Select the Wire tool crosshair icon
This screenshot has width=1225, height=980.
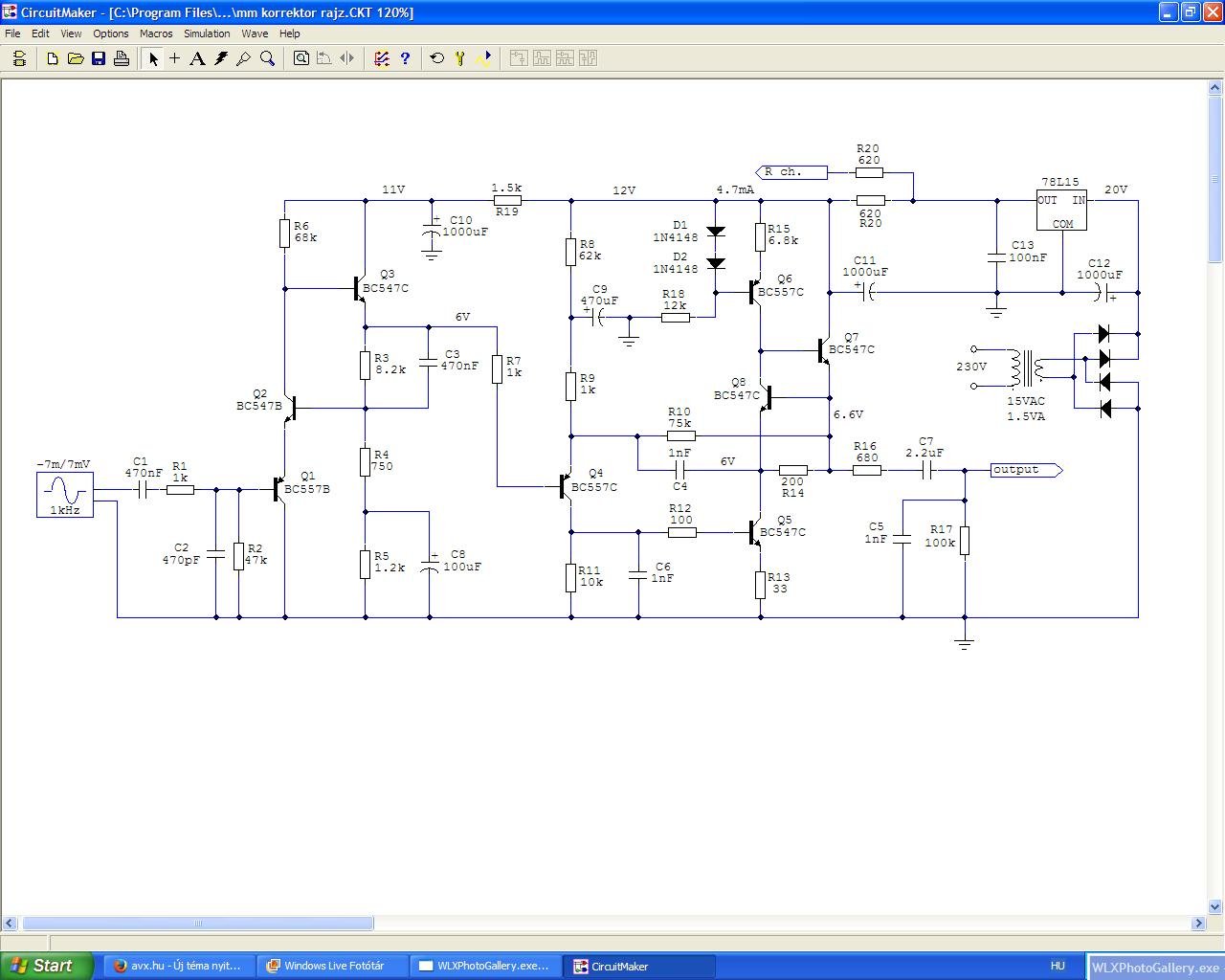point(174,58)
